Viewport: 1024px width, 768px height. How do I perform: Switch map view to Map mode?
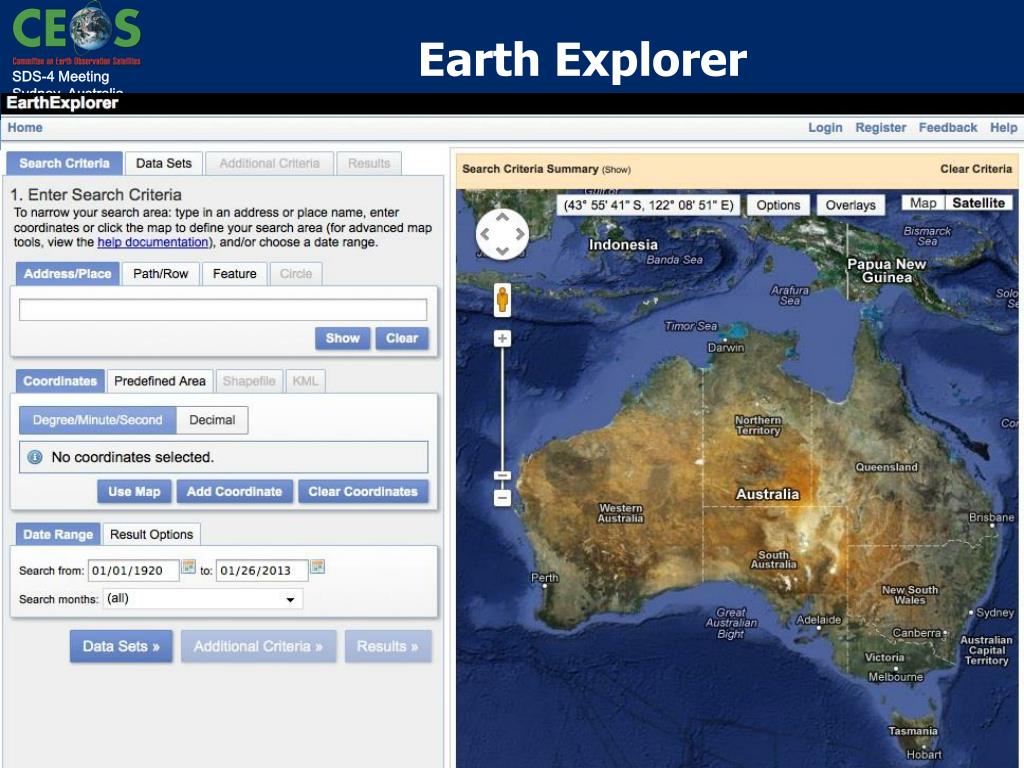point(923,203)
